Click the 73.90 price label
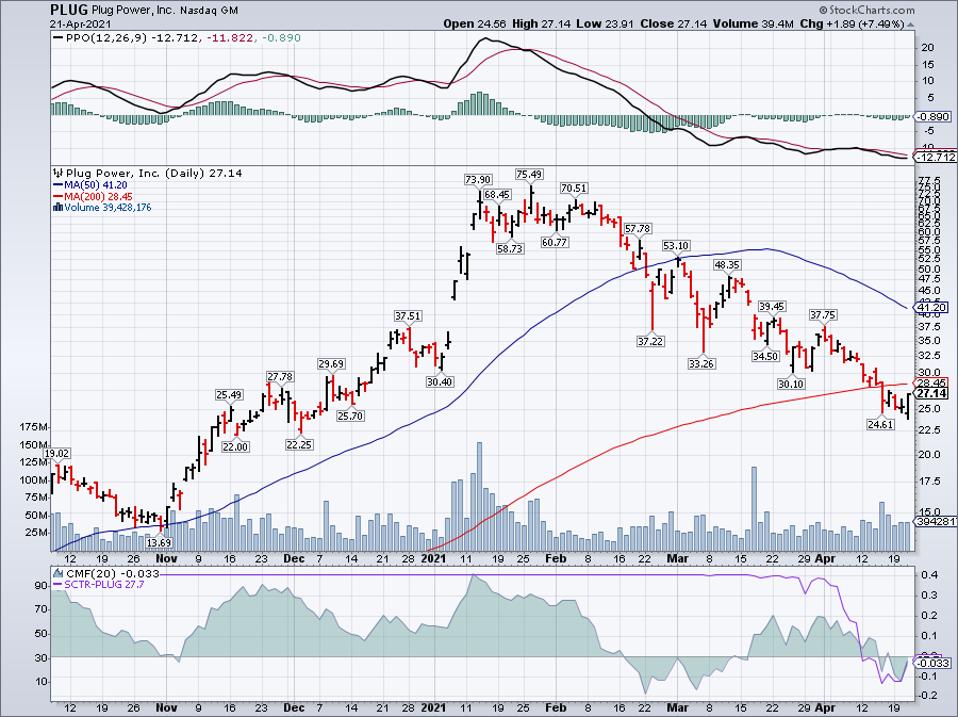Viewport: 958px width, 717px height. [478, 180]
